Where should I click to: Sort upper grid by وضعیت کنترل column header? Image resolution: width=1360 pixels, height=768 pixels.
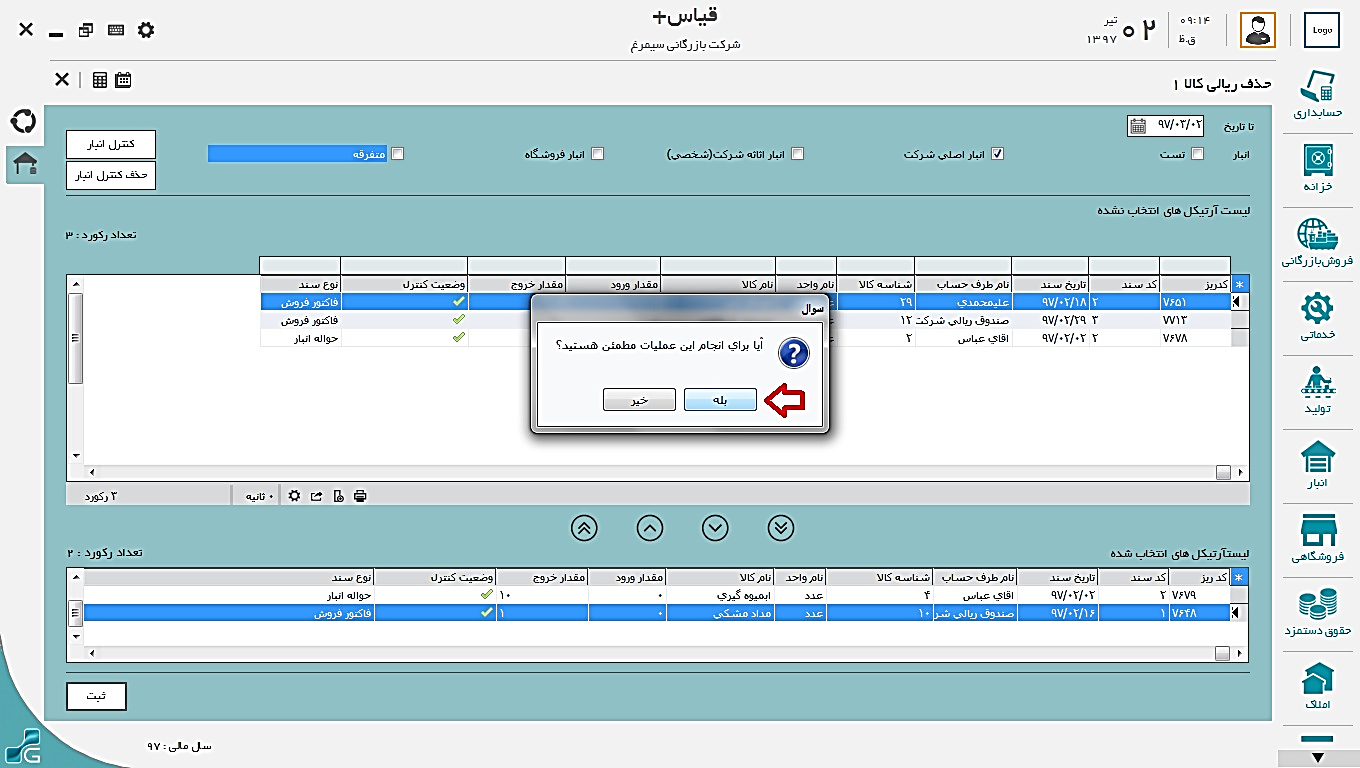coord(404,284)
